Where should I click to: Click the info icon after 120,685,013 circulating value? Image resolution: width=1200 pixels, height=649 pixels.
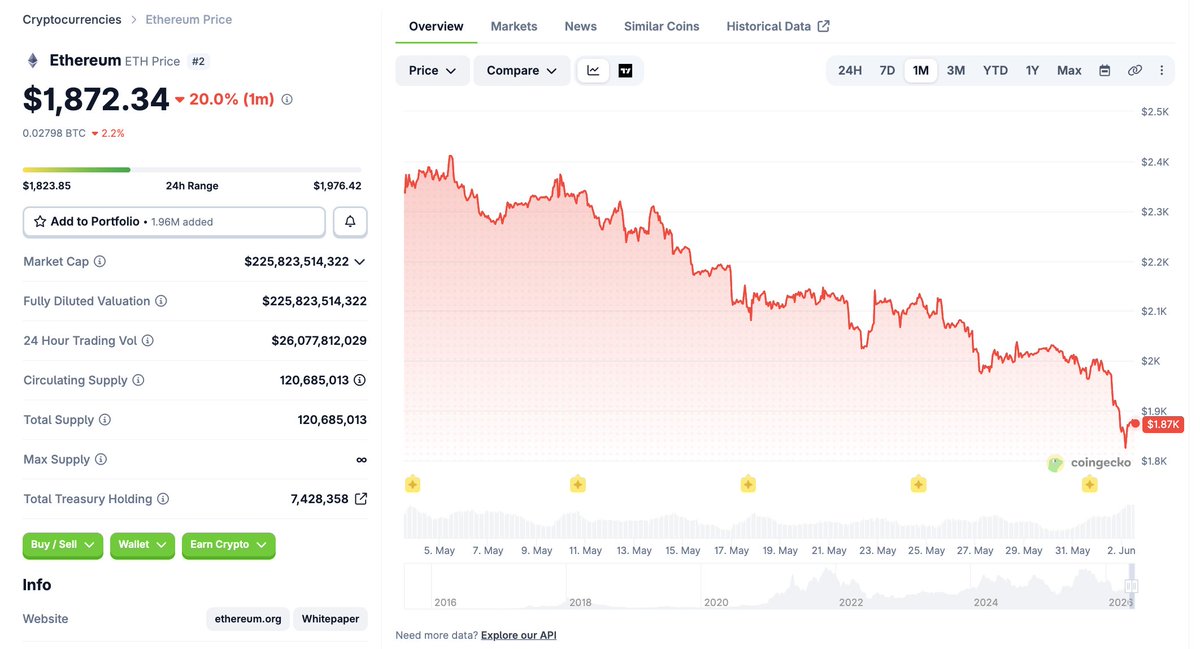[360, 380]
